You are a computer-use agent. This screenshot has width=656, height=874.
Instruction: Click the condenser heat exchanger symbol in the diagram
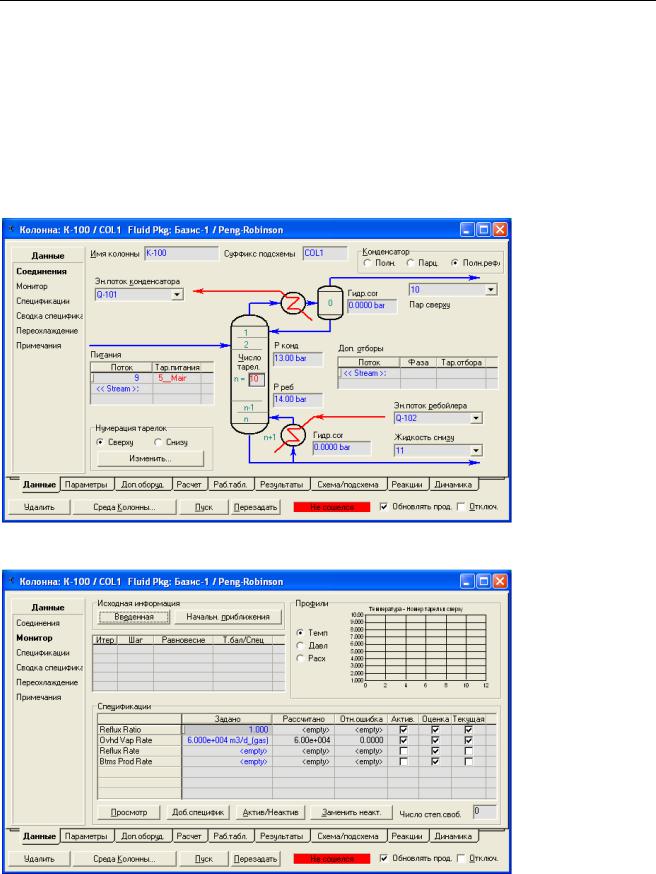pyautogui.click(x=293, y=304)
